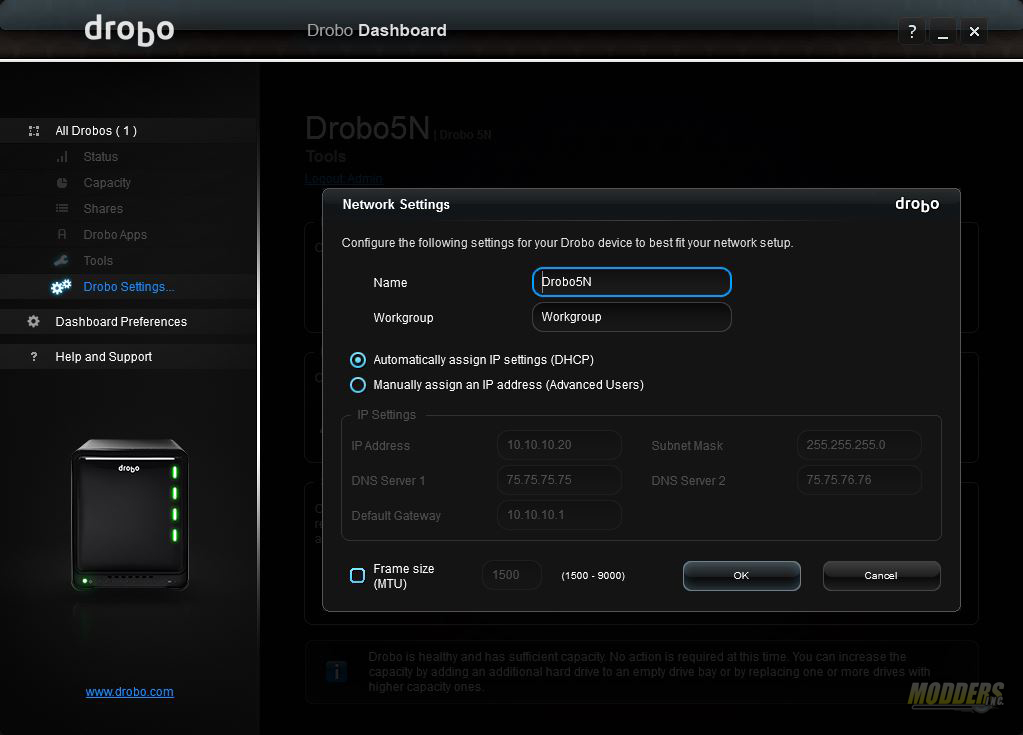Click the Capacity pie icon
The image size is (1023, 735).
62,183
